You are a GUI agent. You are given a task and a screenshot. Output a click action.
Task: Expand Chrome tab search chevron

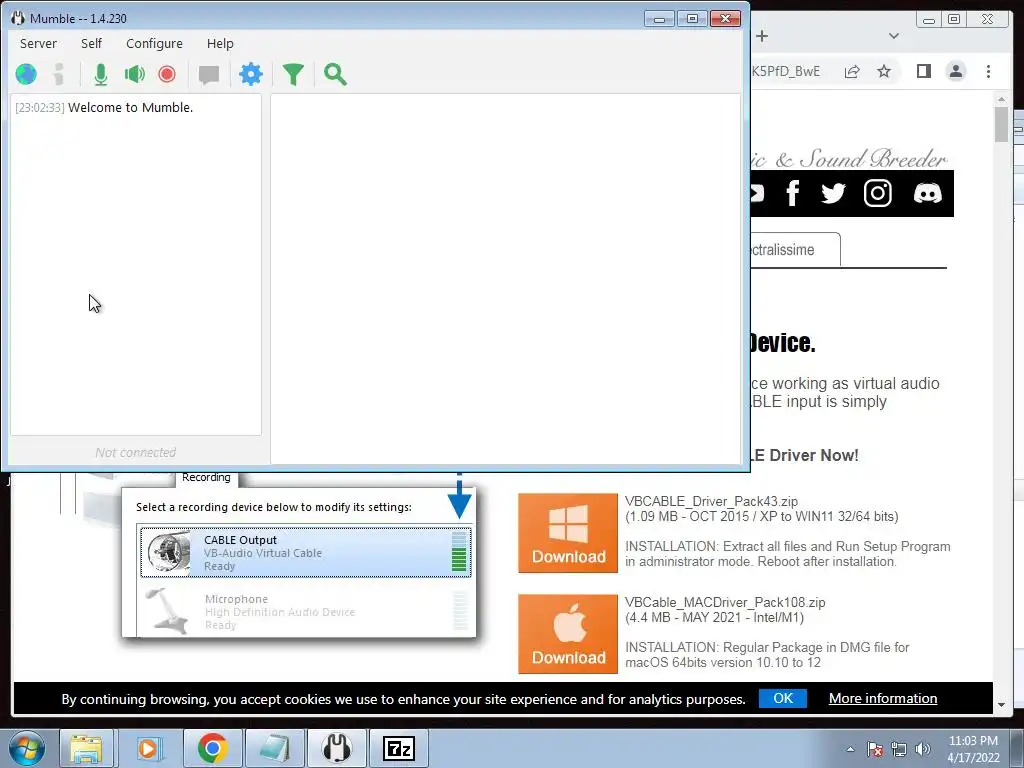pos(894,37)
